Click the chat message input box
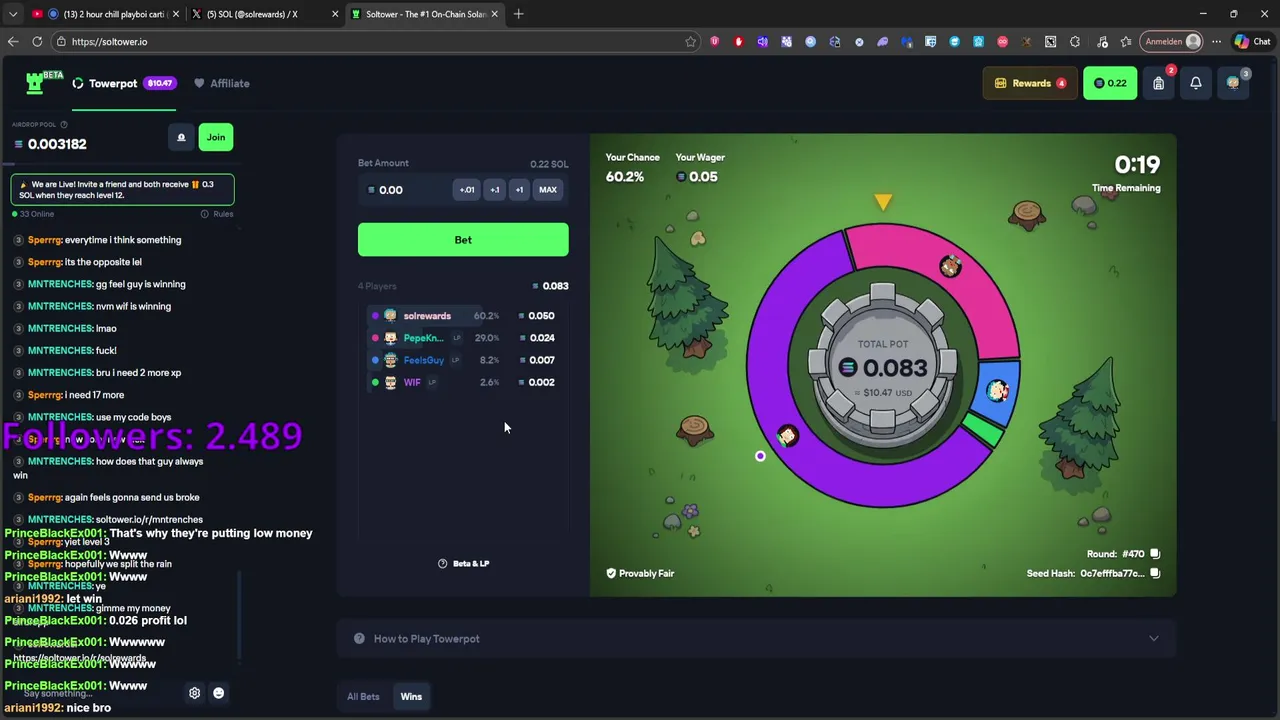The image size is (1280, 720). (x=95, y=693)
